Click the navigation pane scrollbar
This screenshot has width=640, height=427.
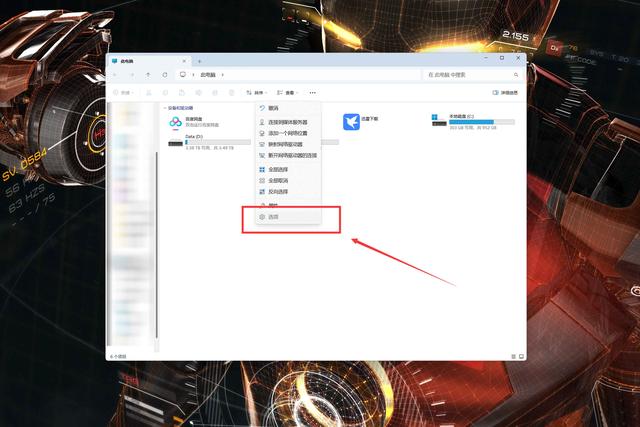coord(156,244)
